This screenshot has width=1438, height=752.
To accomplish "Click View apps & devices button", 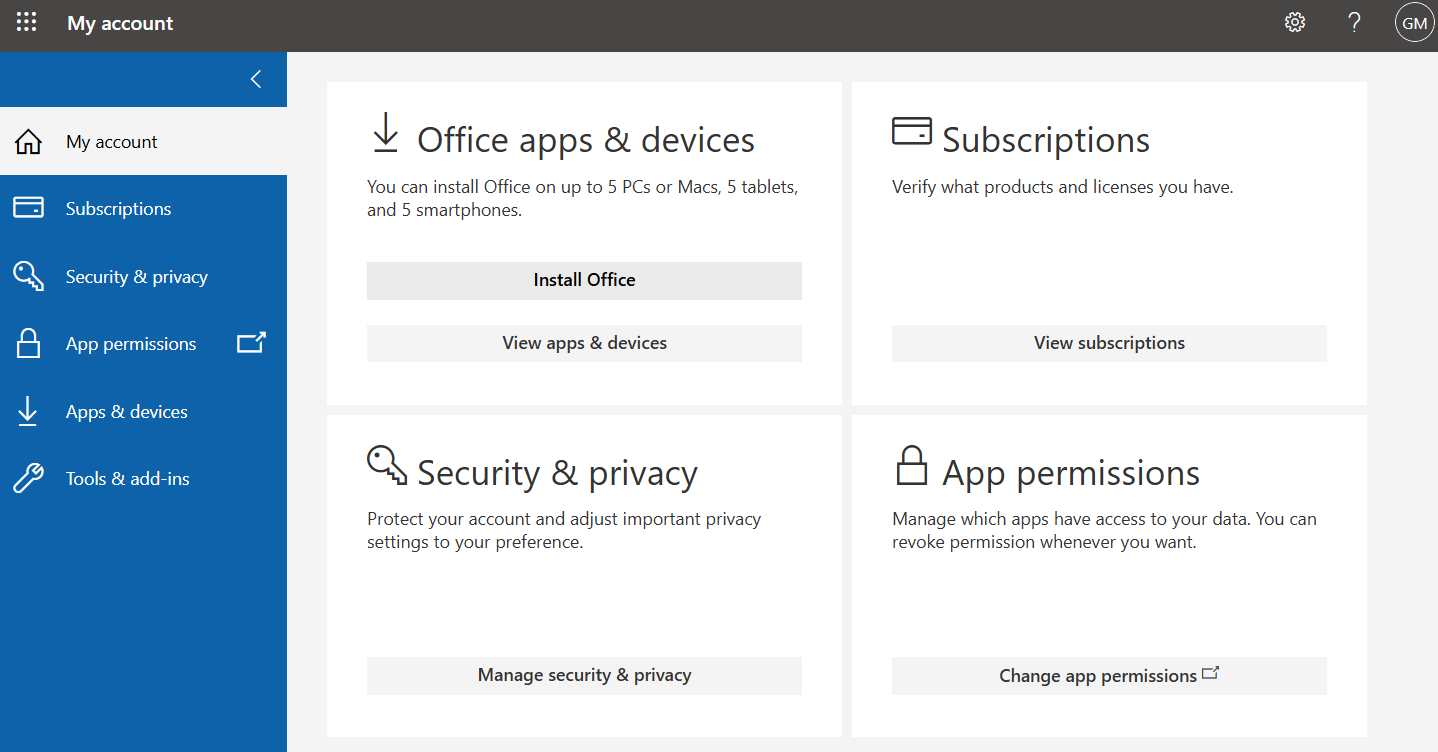I will pos(584,343).
